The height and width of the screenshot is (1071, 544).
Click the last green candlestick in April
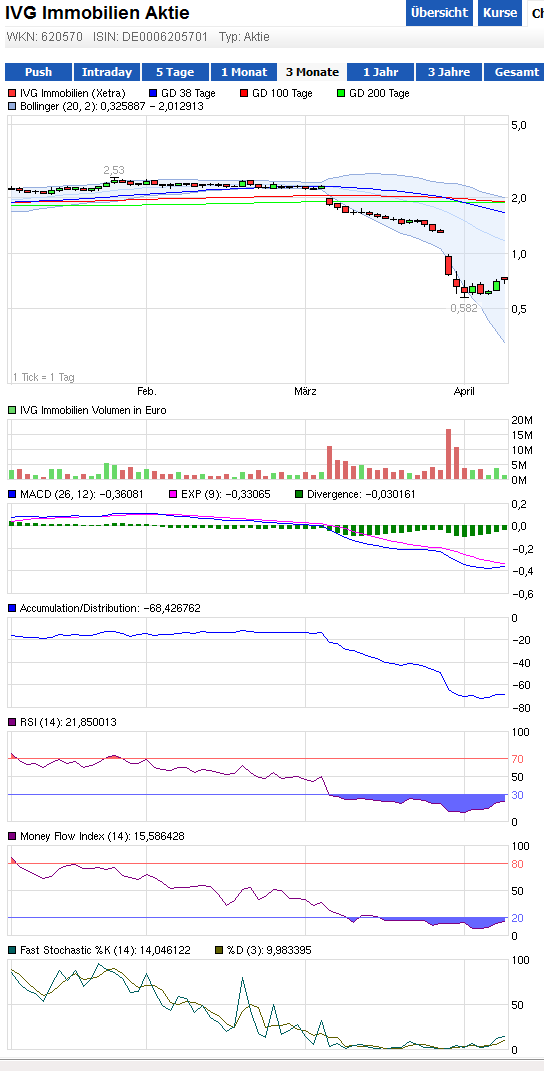[x=496, y=286]
